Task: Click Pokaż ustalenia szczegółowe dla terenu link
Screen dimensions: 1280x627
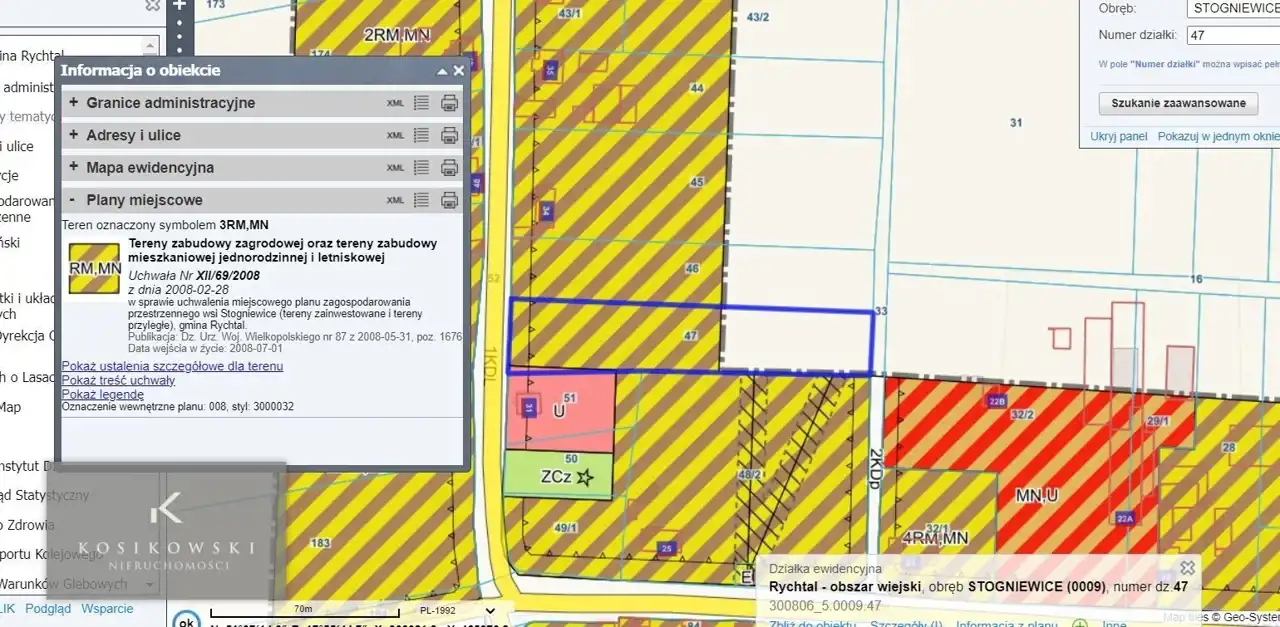Action: pyautogui.click(x=172, y=366)
